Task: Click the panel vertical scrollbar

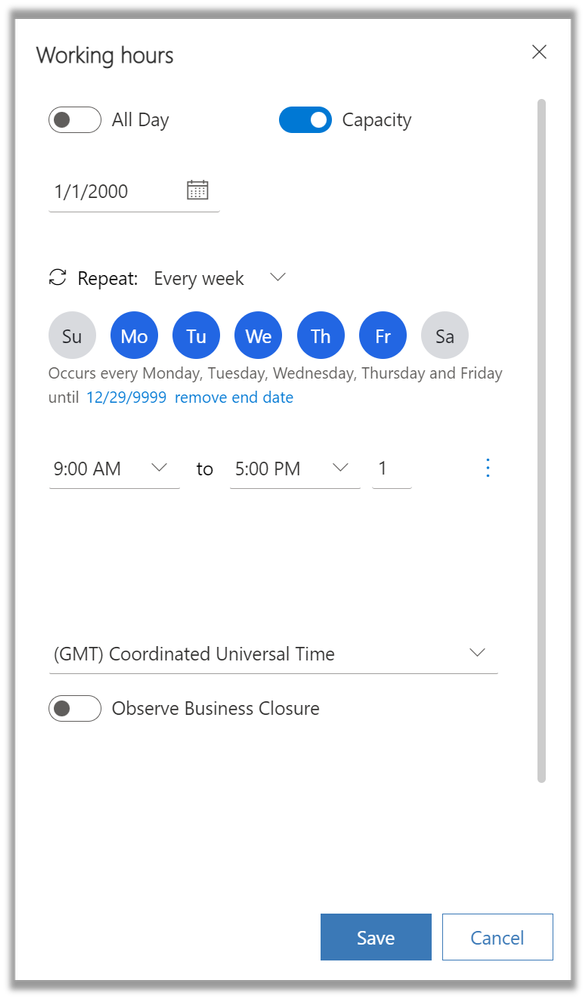Action: (x=541, y=440)
